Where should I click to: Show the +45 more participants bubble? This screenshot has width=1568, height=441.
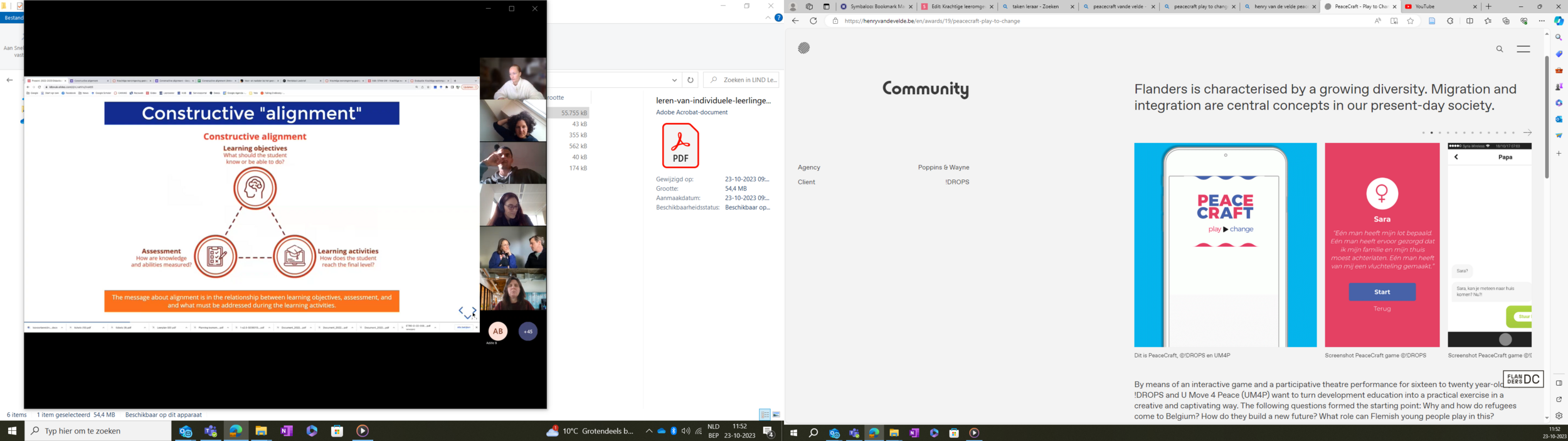pyautogui.click(x=528, y=331)
